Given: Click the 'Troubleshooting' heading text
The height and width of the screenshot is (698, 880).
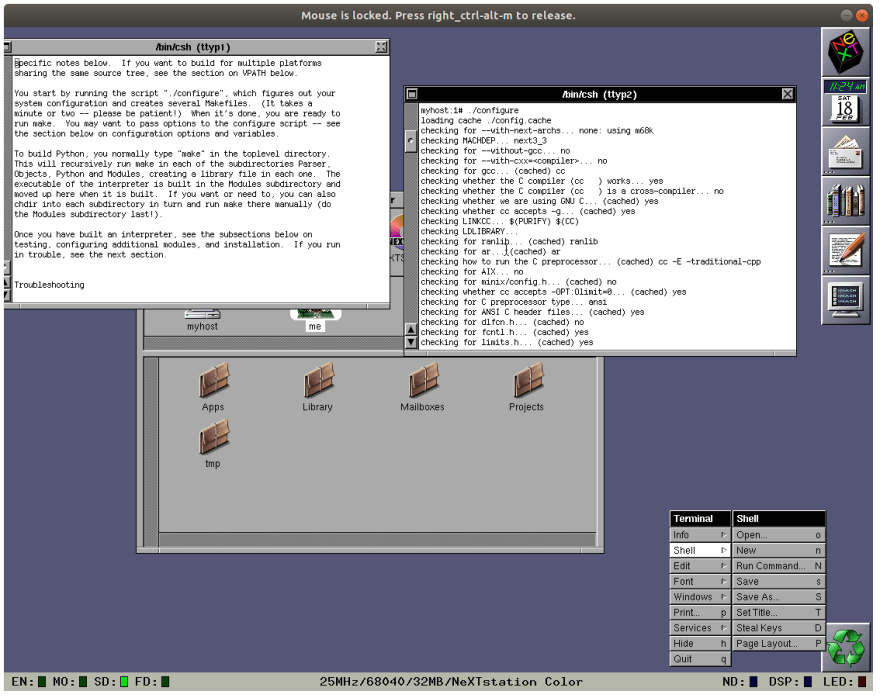Looking at the screenshot, I should pos(49,285).
